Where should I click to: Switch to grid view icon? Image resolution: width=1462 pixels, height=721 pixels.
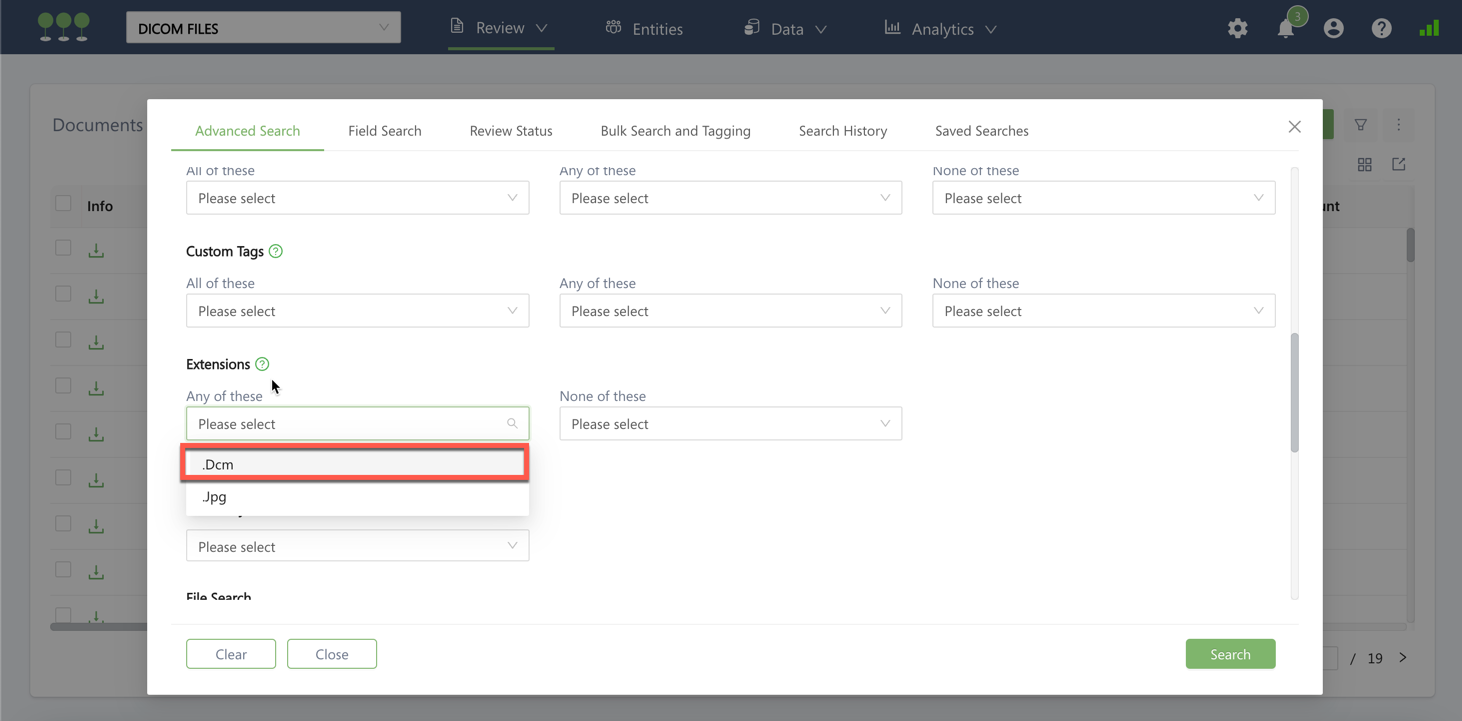(1364, 165)
